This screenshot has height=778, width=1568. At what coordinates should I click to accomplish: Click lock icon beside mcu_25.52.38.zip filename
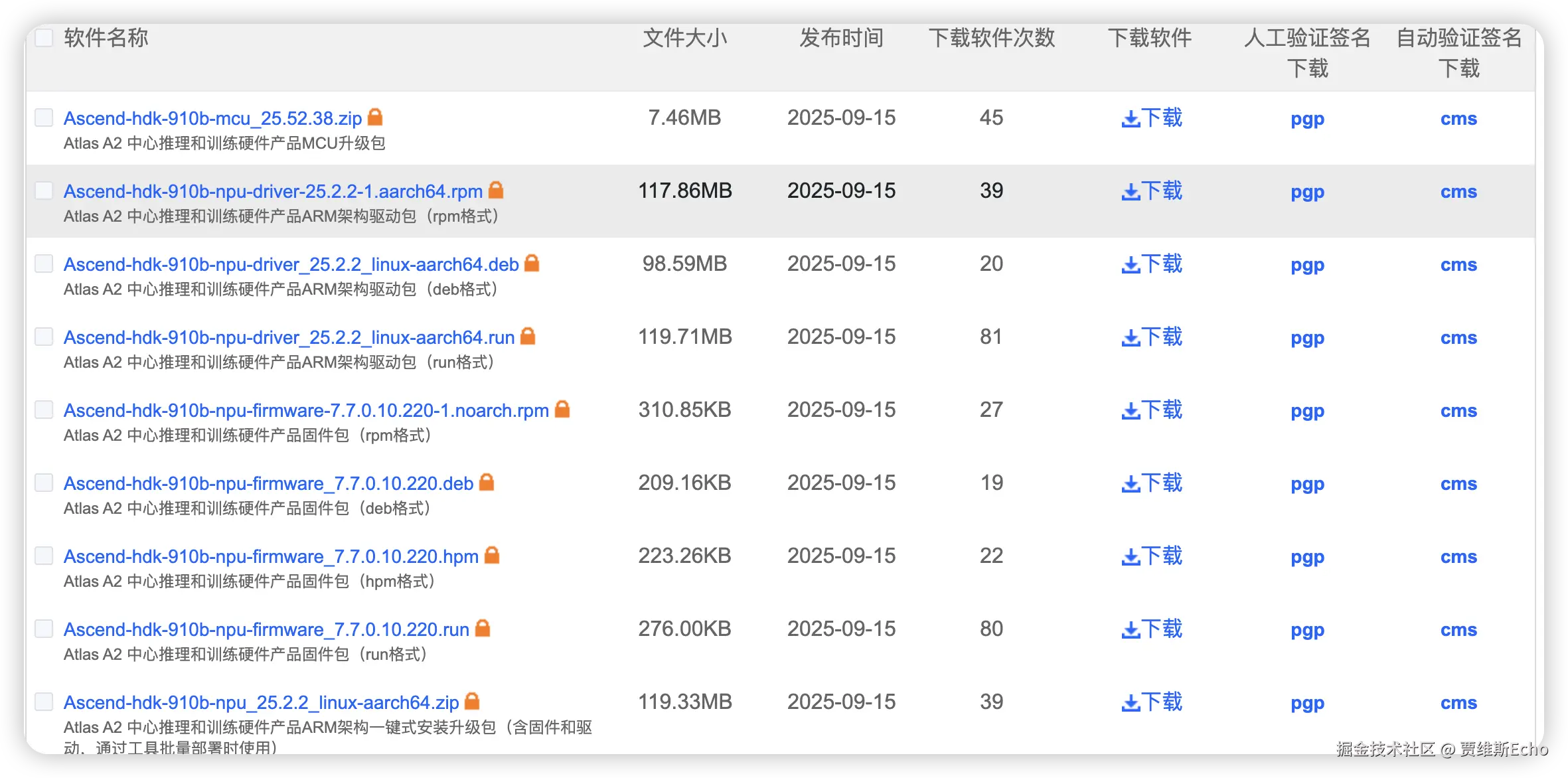pyautogui.click(x=375, y=117)
